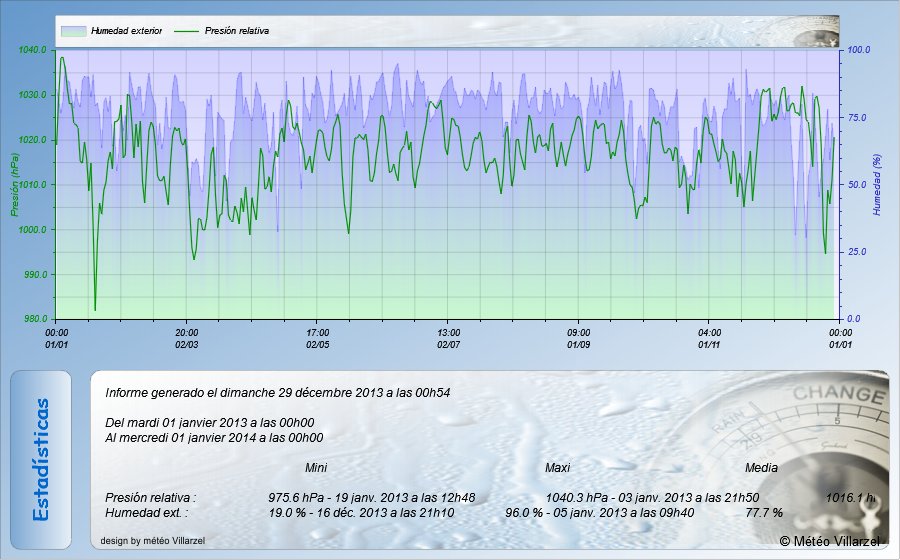Select the 20:00 02/03 time axis marker

click(x=187, y=338)
